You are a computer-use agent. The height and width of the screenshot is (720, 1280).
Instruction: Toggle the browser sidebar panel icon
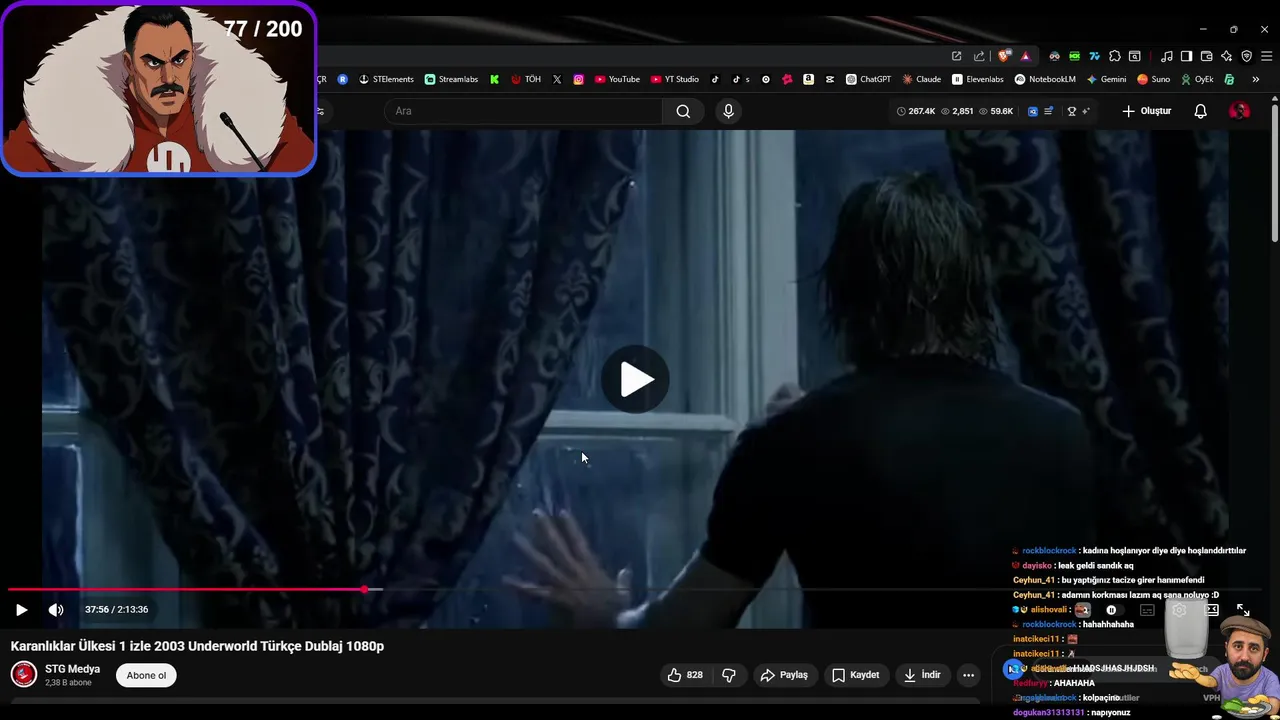click(x=1187, y=56)
